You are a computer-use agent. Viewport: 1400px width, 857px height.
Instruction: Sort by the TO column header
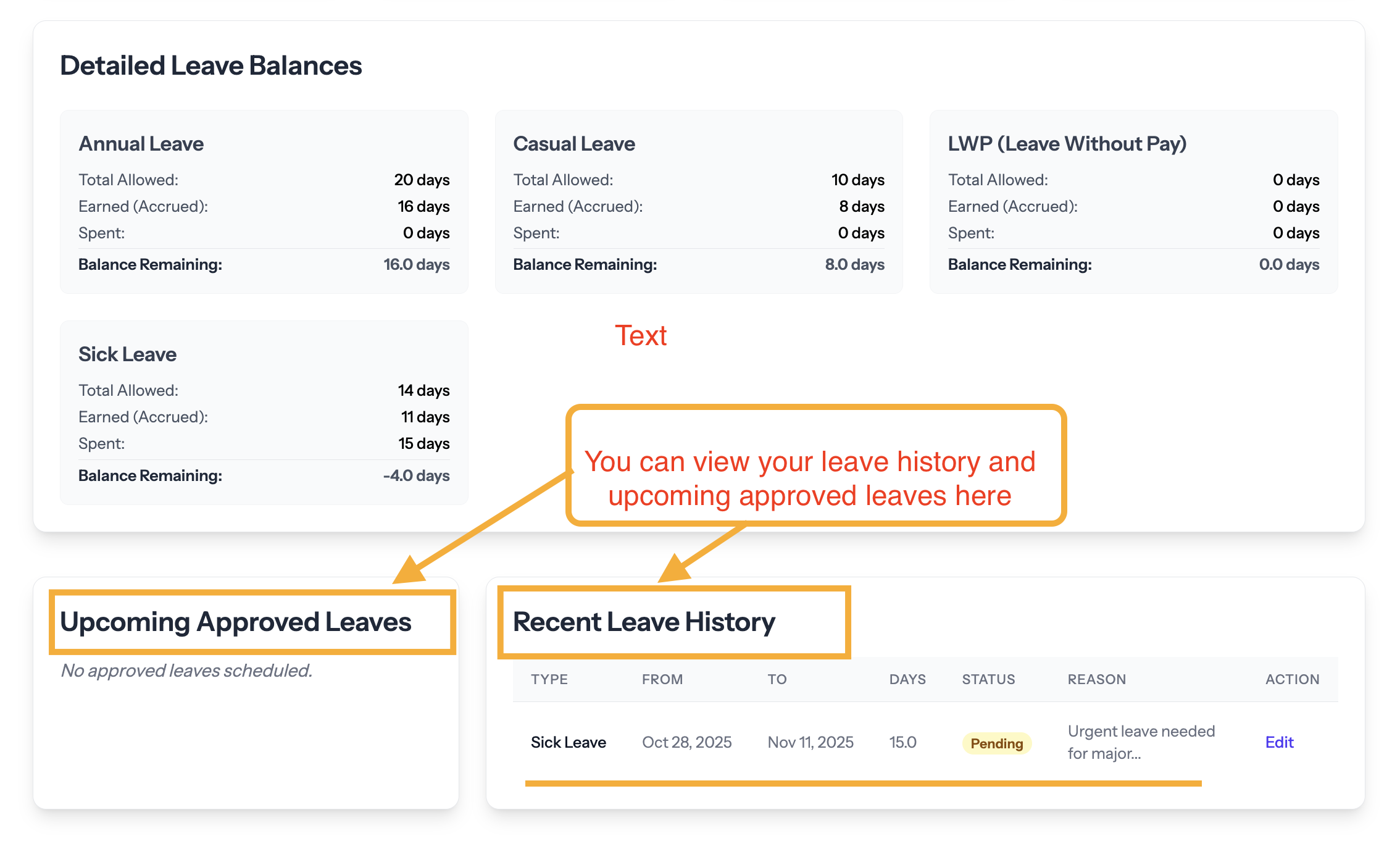coord(777,679)
